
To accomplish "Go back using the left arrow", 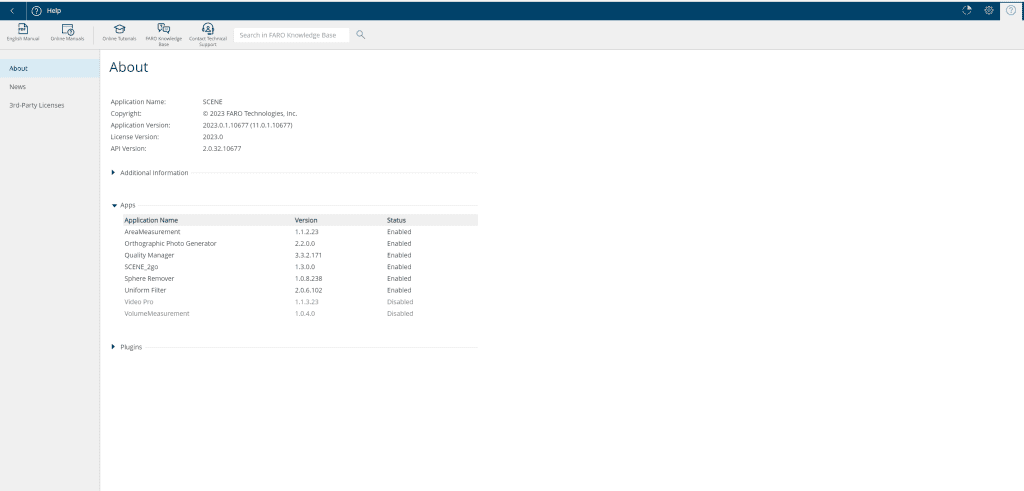I will pyautogui.click(x=11, y=10).
